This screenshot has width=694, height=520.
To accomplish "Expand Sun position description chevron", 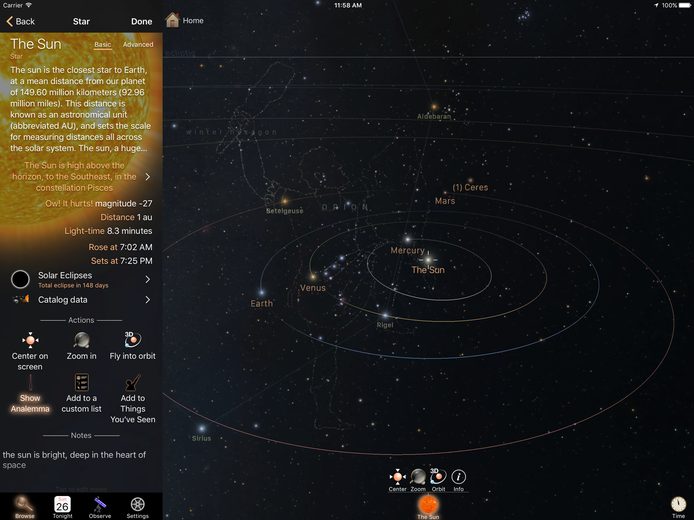I will click(148, 177).
